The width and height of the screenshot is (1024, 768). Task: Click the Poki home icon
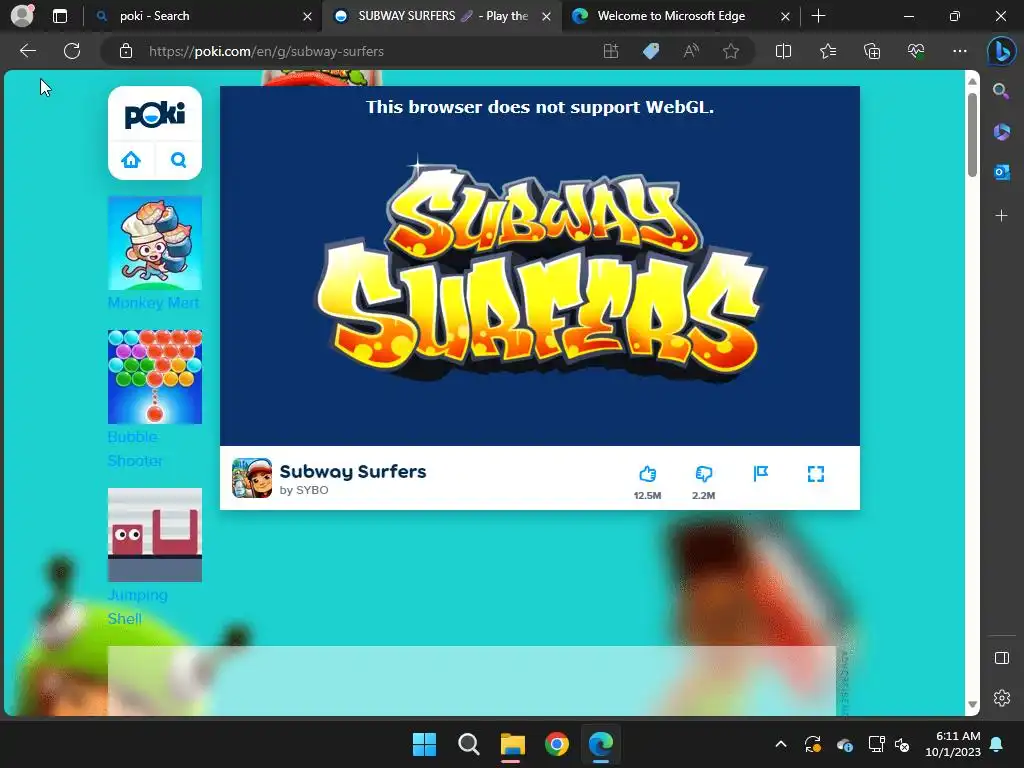131,159
